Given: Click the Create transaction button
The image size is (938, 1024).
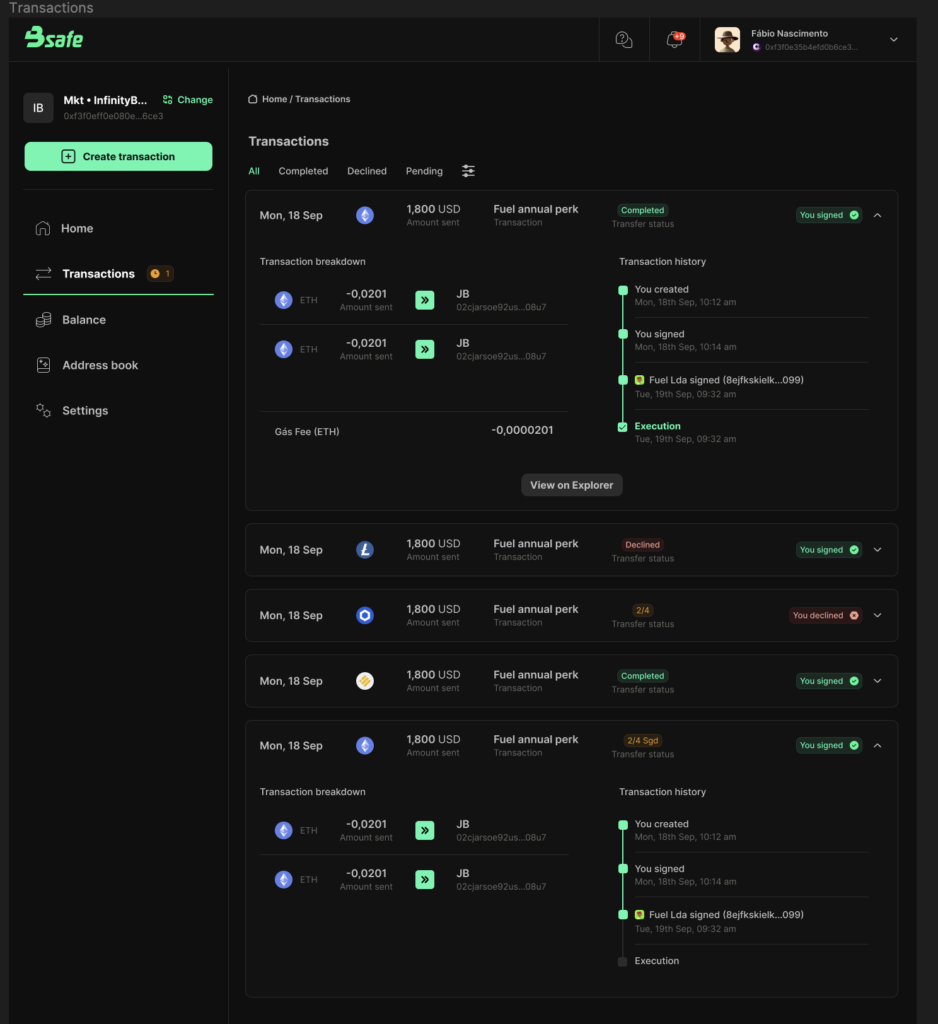Looking at the screenshot, I should click(x=118, y=156).
